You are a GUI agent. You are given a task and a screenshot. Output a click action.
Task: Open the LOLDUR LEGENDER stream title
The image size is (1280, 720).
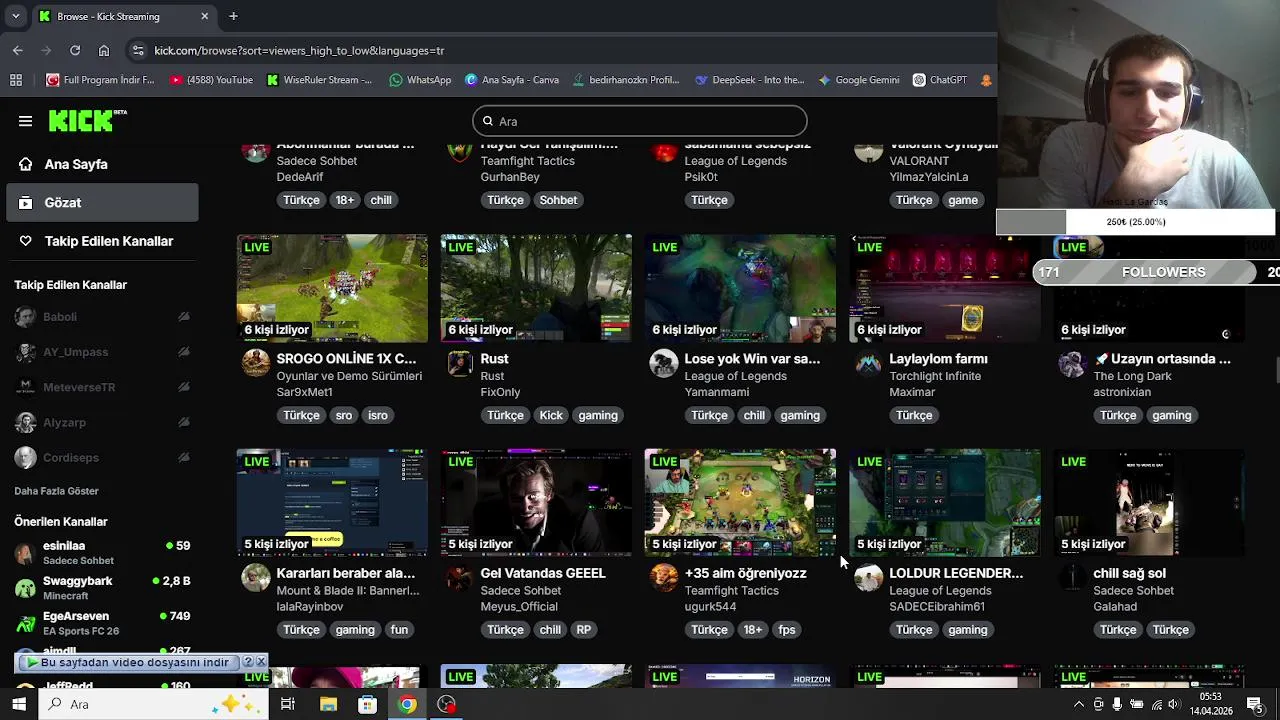pos(956,573)
